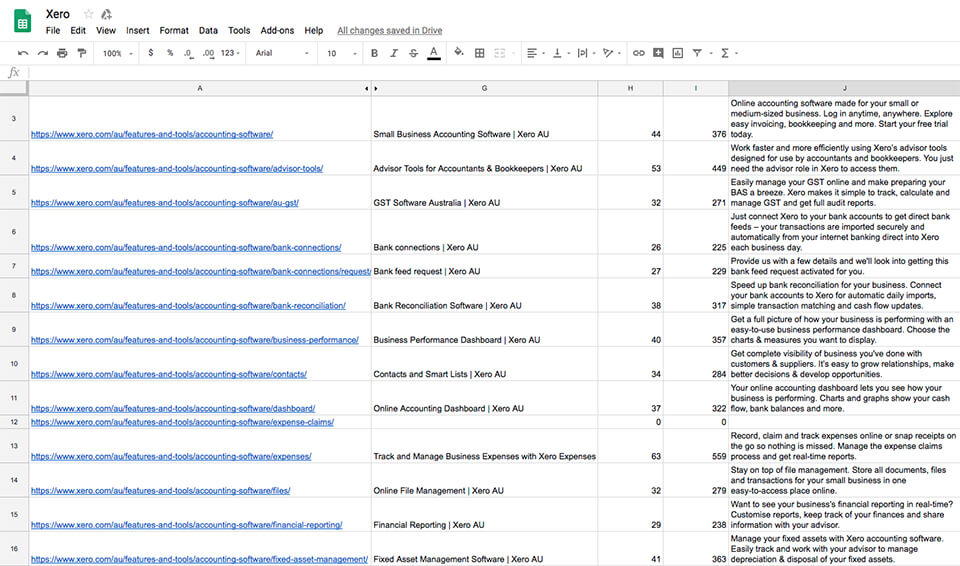Click the Undo icon
The width and height of the screenshot is (960, 566).
click(23, 53)
